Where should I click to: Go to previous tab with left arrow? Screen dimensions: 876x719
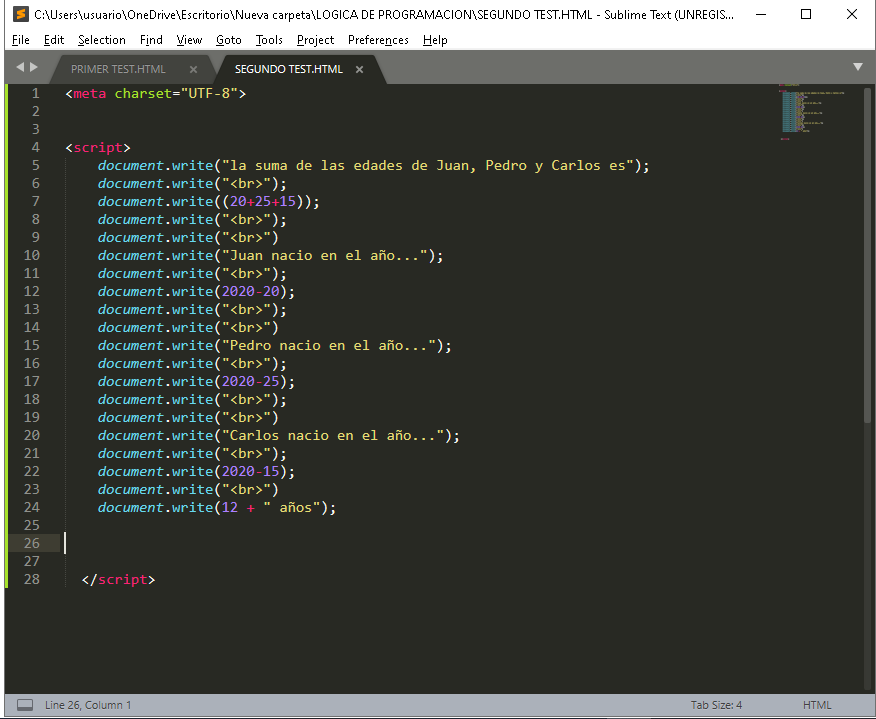[20, 67]
